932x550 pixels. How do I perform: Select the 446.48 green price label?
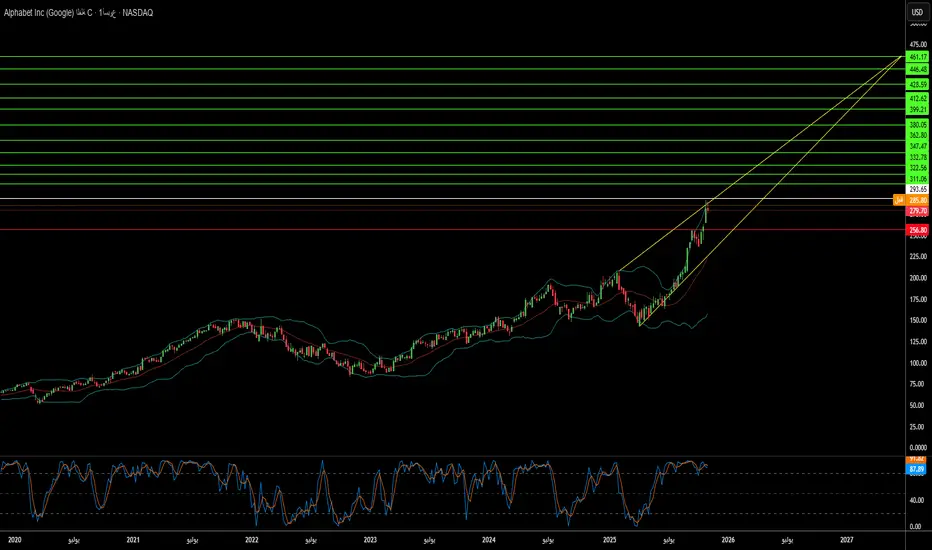click(x=917, y=70)
